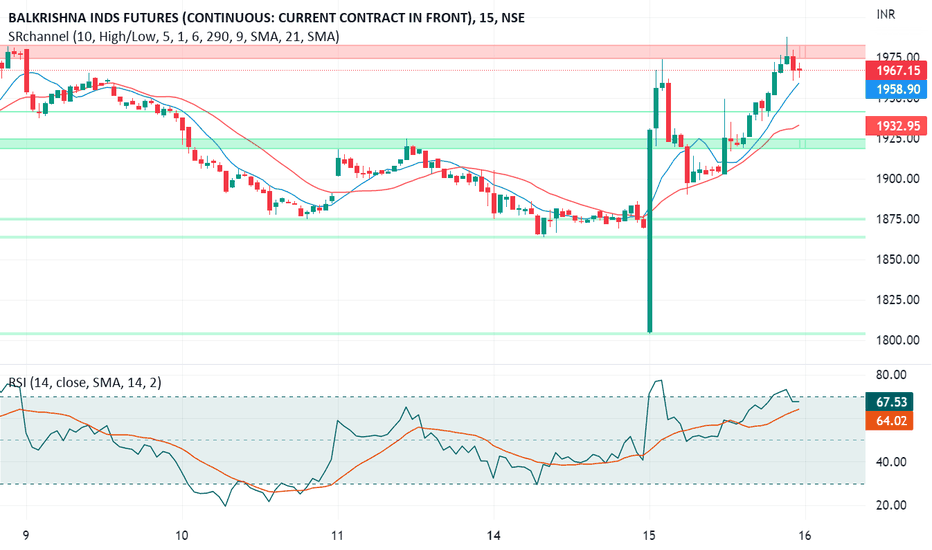Image resolution: width=932 pixels, height=550 pixels.
Task: Click date label 11 on time axis
Action: coord(338,536)
